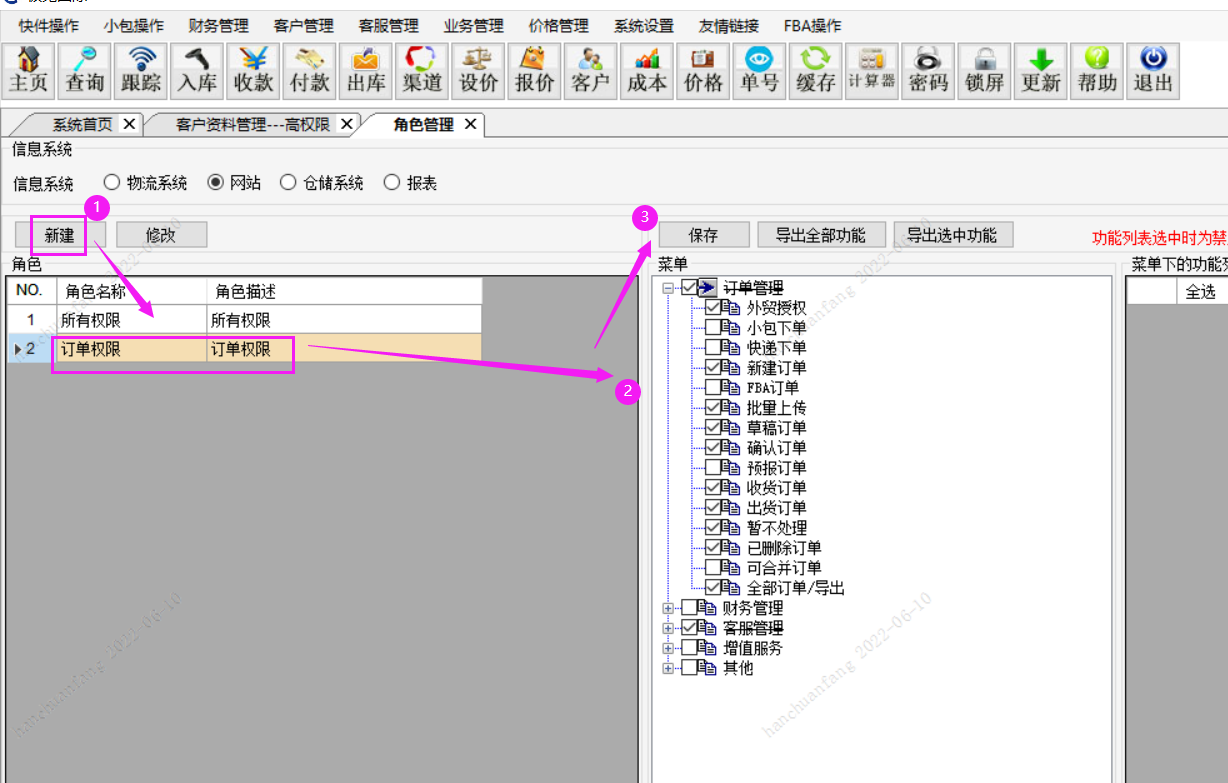
Task: Click the 修改 button
Action: [161, 235]
